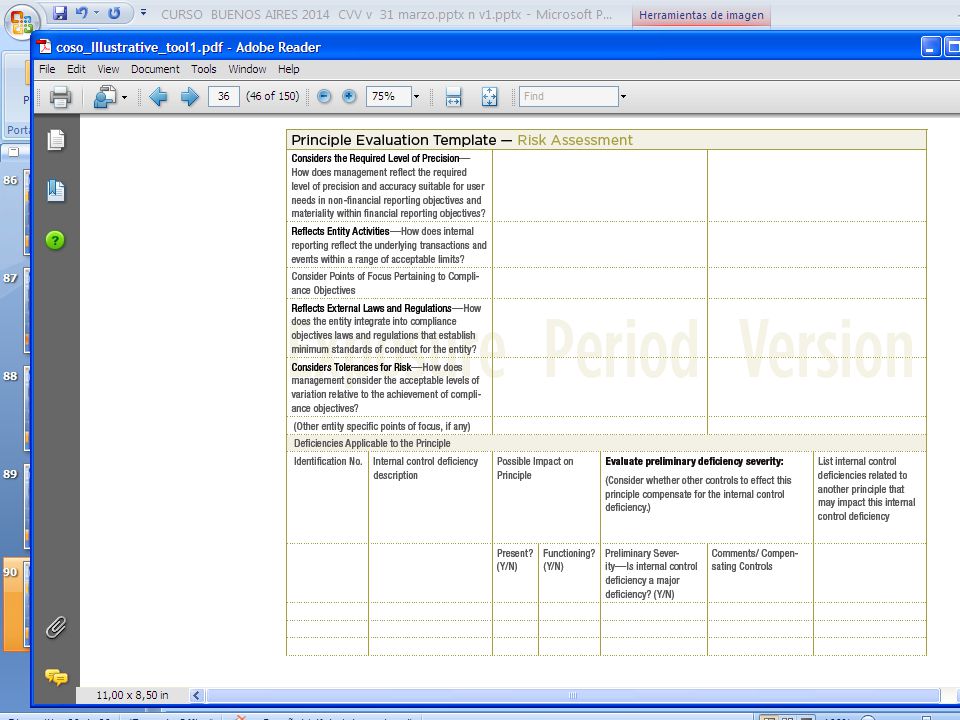Open the View menu

[108, 69]
